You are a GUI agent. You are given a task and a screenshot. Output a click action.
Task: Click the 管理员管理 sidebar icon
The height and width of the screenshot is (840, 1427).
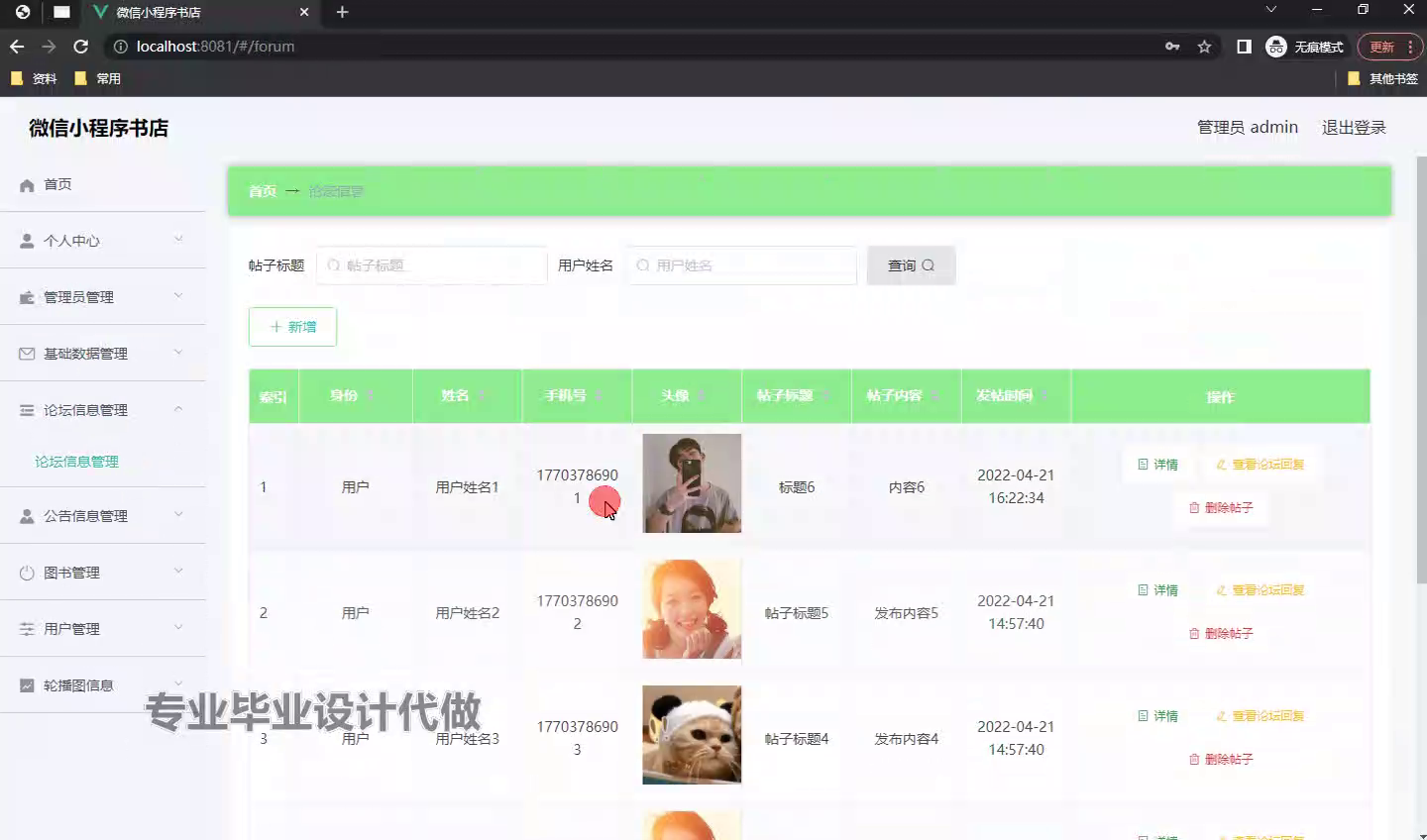coord(27,297)
